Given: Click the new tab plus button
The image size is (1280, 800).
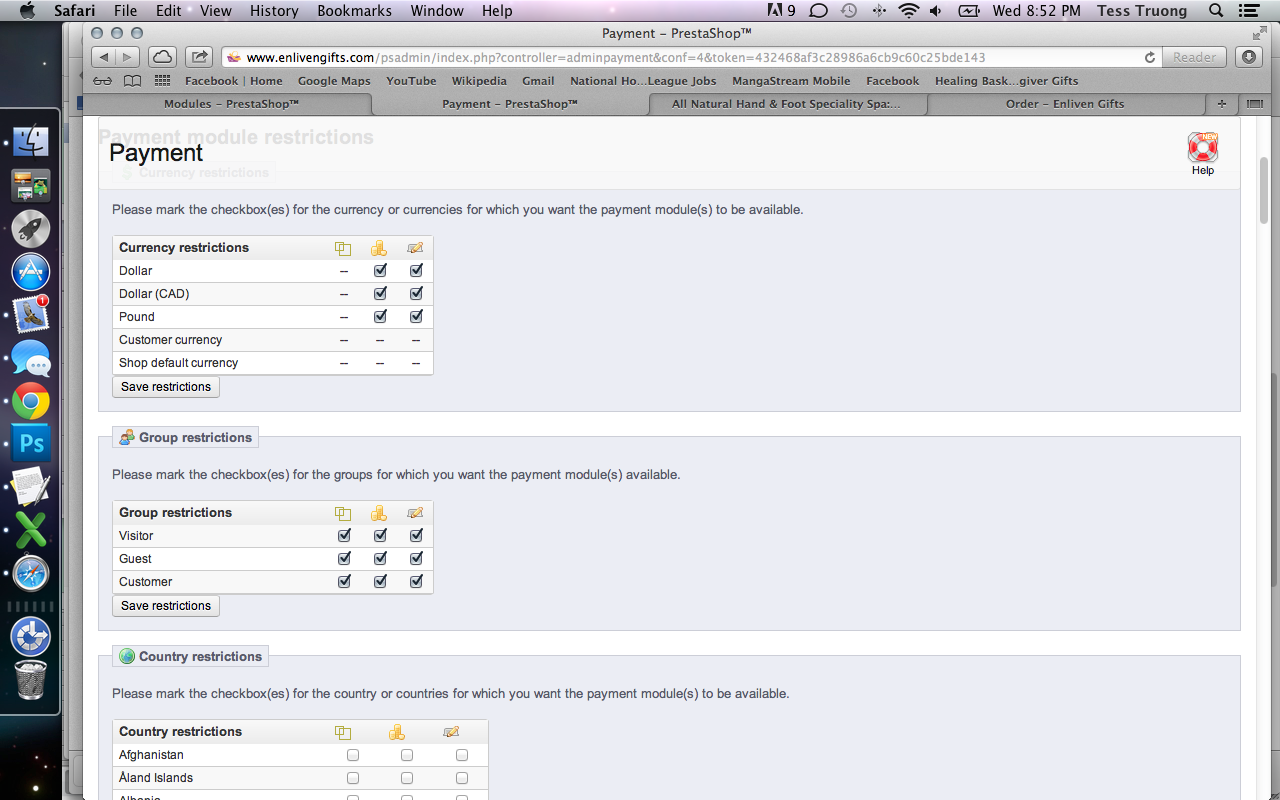Looking at the screenshot, I should tap(1222, 104).
